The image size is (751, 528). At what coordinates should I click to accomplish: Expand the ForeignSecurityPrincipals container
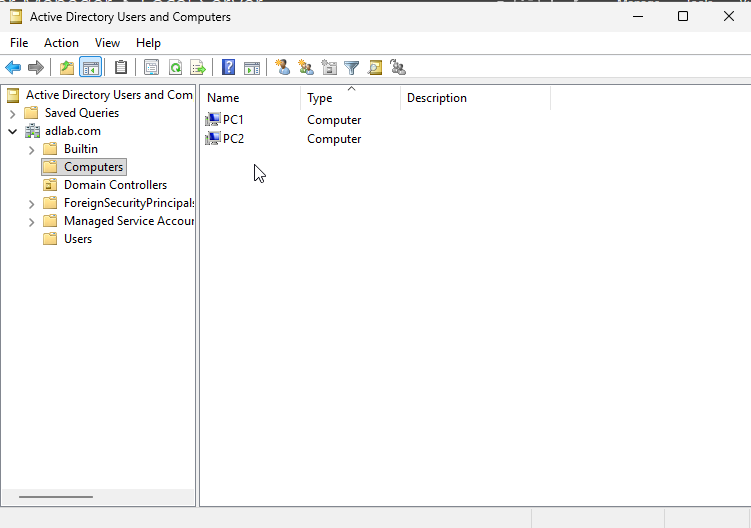point(32,204)
